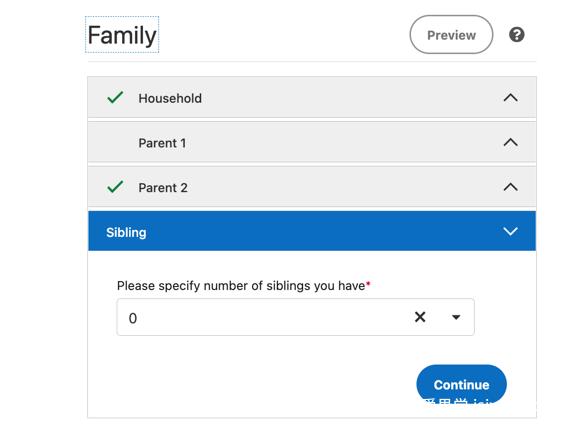Select the Household section header
Screen dimensions: 569x428
pyautogui.click(x=312, y=97)
